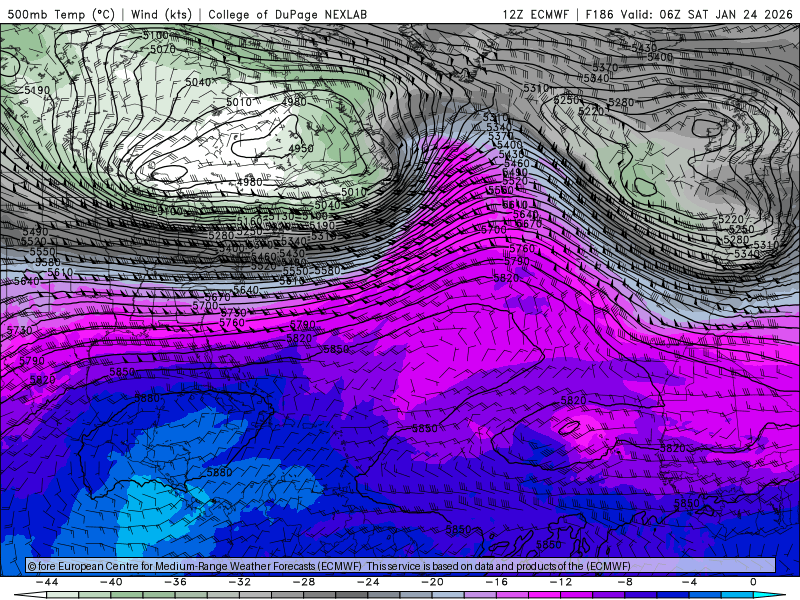Click the 'F186' forecast hour label
The image size is (800, 600).
599,14
